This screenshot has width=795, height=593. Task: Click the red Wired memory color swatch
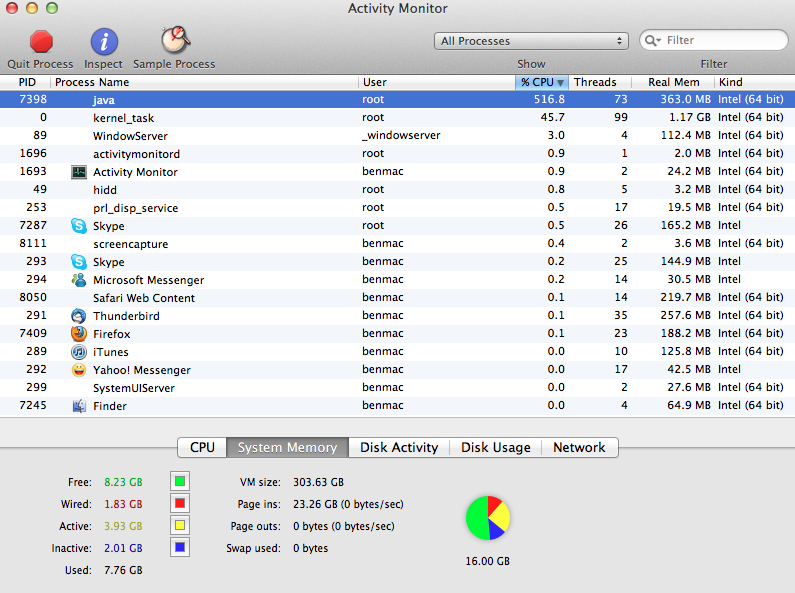(x=180, y=503)
